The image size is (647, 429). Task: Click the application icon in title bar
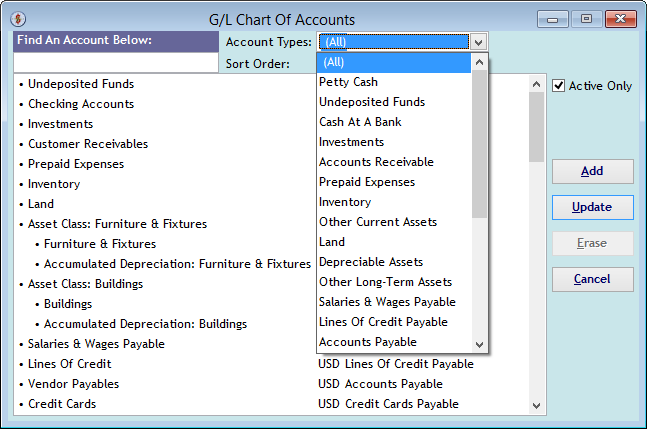18,19
